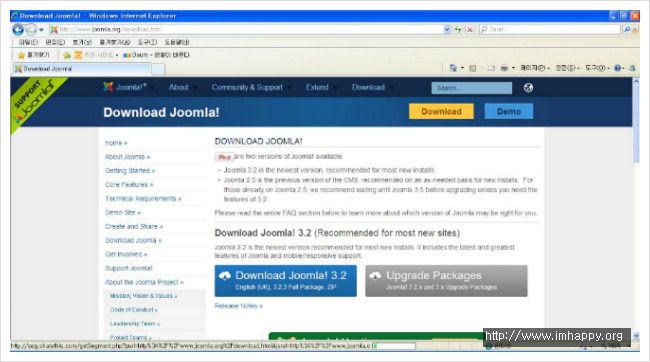Click the Joomla favicon in address bar
The height and width of the screenshot is (362, 650).
(54, 29)
